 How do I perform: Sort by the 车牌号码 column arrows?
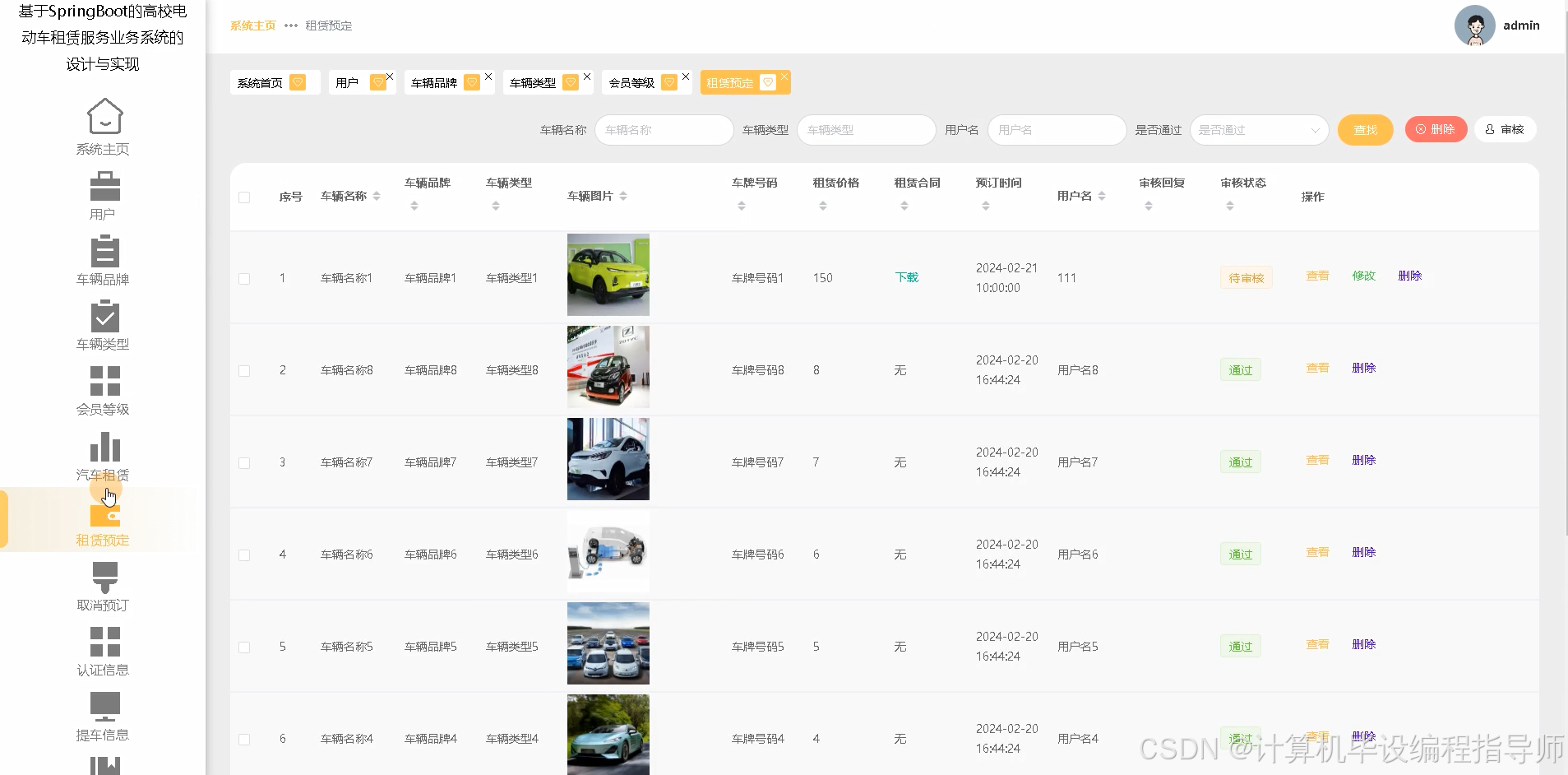pos(742,206)
